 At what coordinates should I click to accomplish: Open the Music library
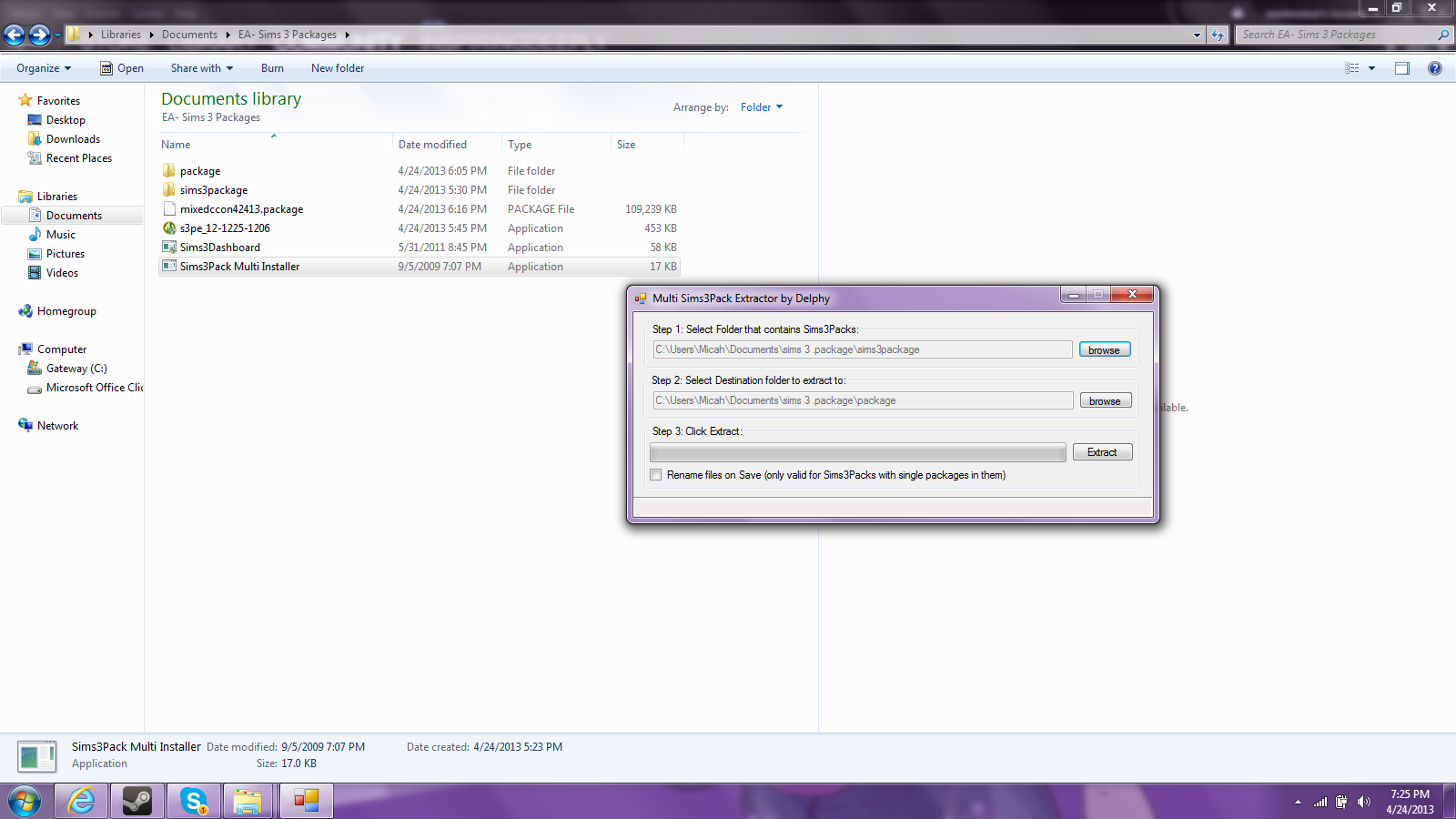tap(61, 235)
